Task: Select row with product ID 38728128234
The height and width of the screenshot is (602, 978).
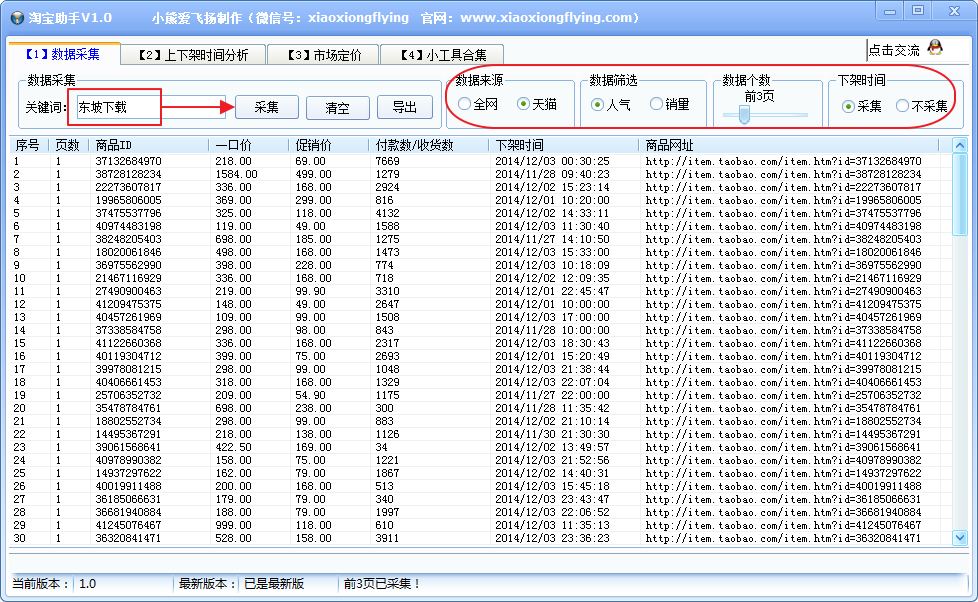Action: coord(479,175)
